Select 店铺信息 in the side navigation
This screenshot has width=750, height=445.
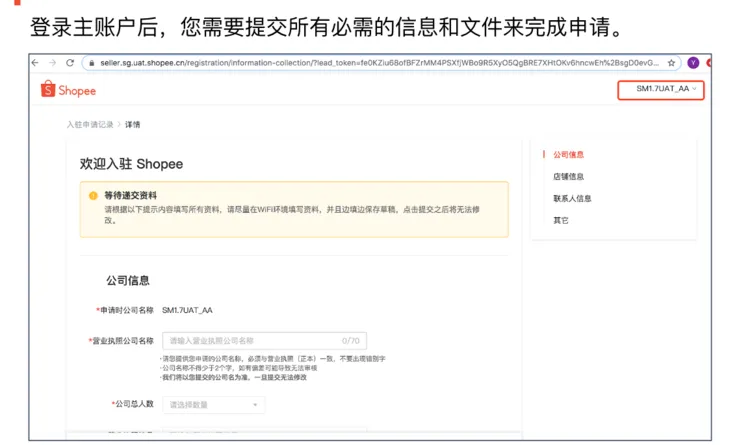[568, 177]
